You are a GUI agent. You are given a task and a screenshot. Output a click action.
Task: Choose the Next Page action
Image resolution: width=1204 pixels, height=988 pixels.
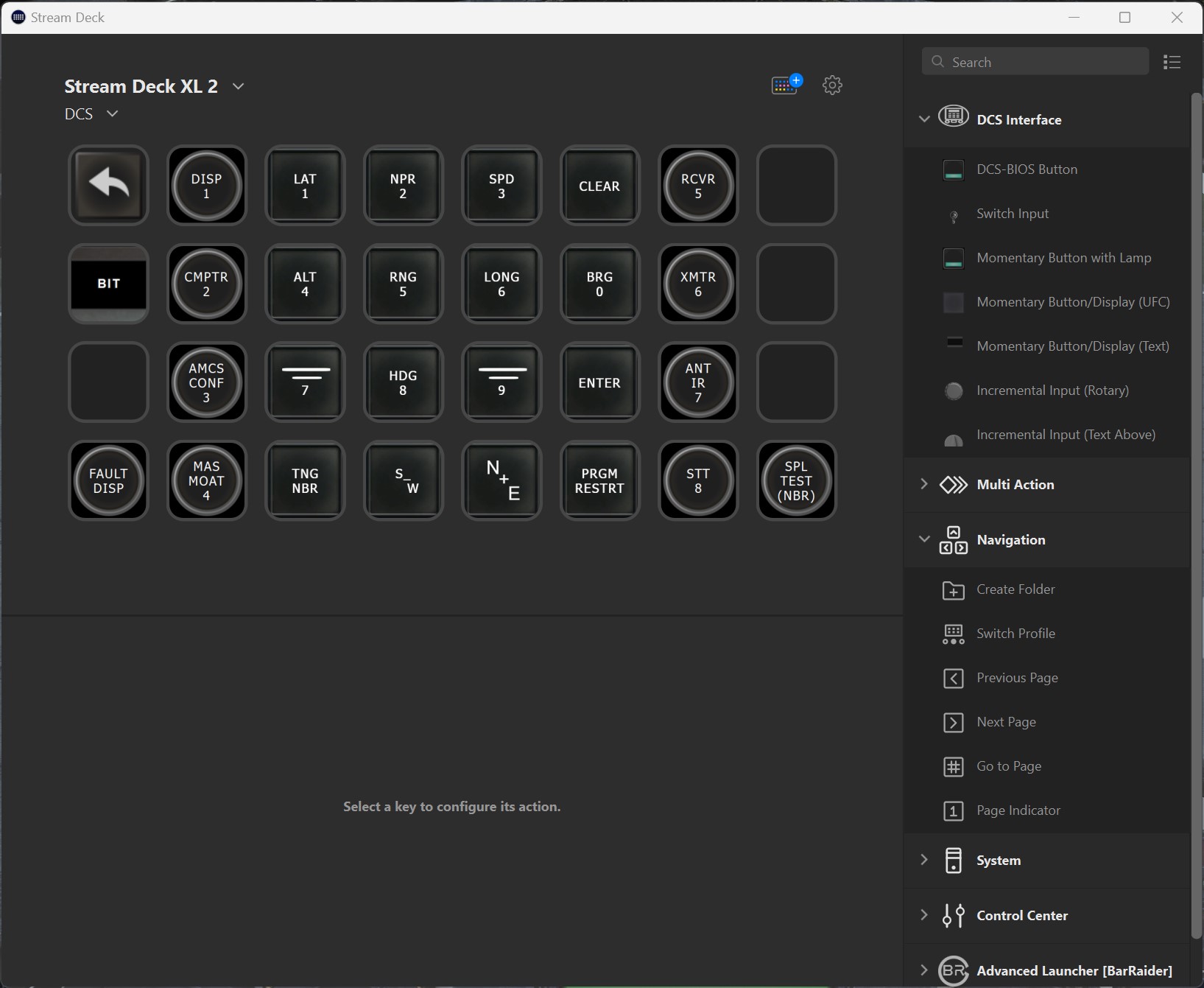(x=1005, y=722)
